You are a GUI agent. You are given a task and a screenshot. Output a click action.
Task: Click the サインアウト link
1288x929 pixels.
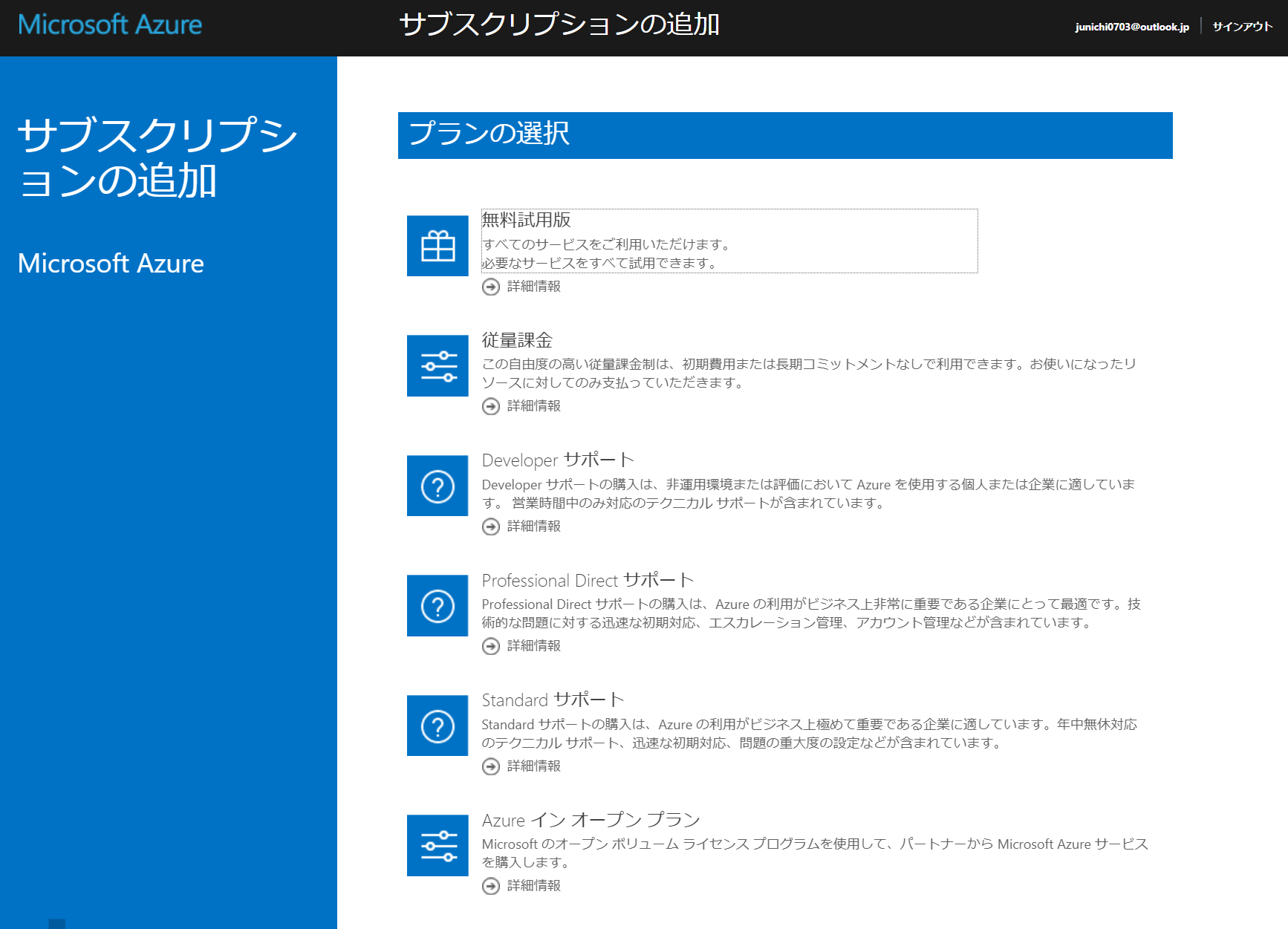[x=1243, y=27]
